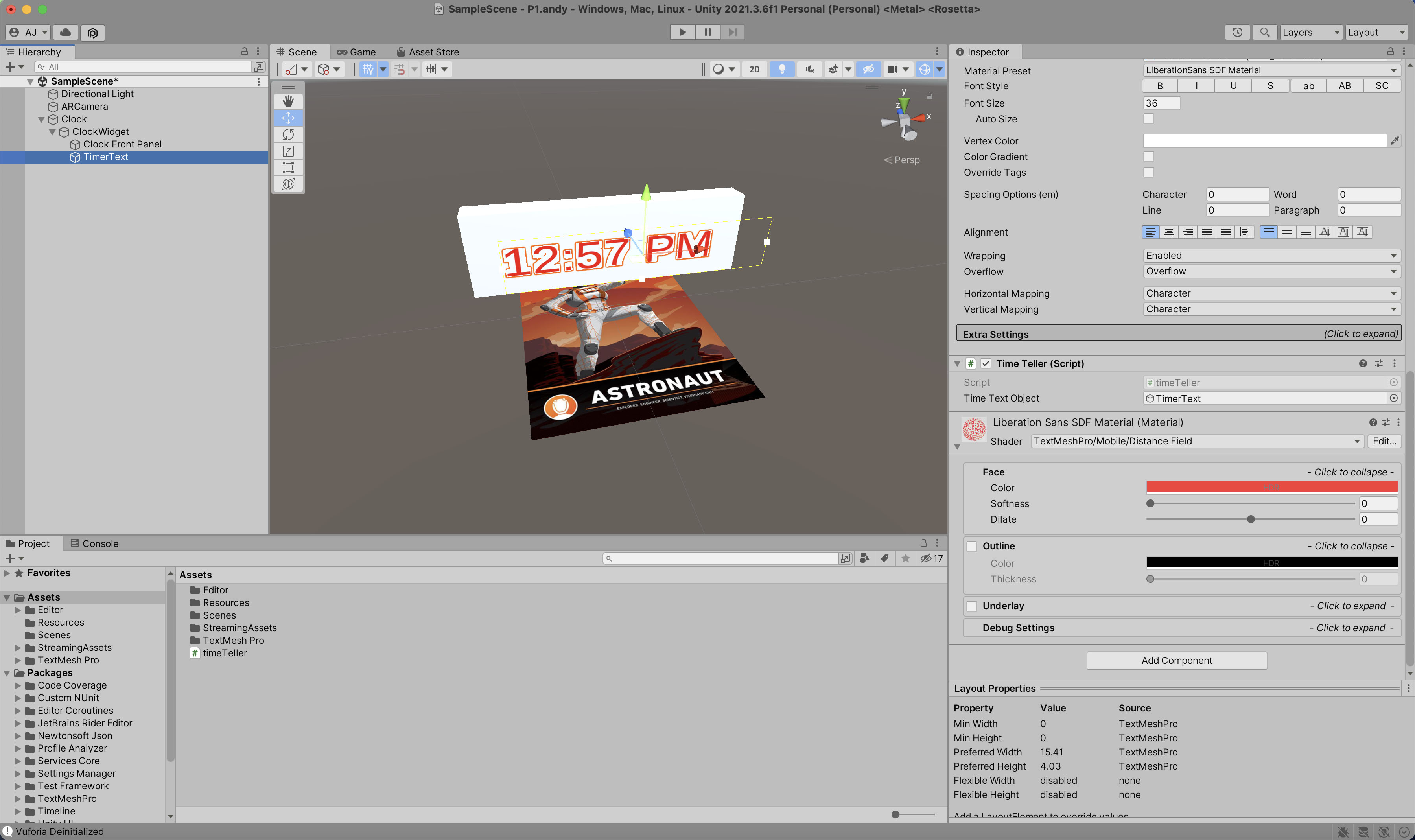Select the Hand view tool

[288, 101]
